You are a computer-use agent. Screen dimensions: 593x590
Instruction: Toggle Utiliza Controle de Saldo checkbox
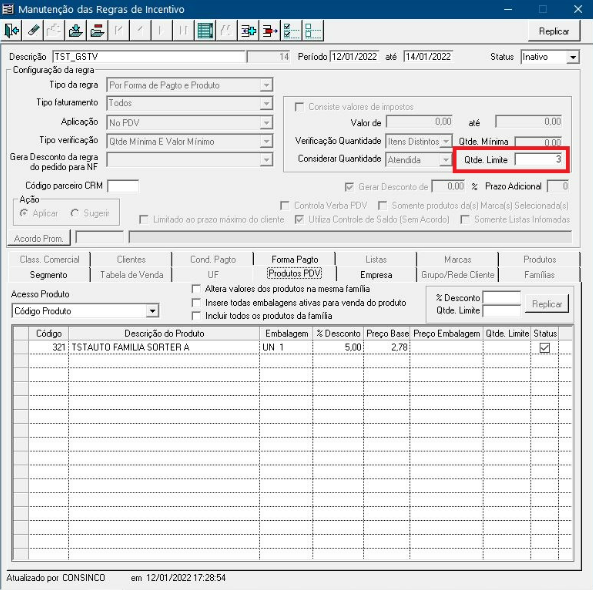tap(299, 219)
